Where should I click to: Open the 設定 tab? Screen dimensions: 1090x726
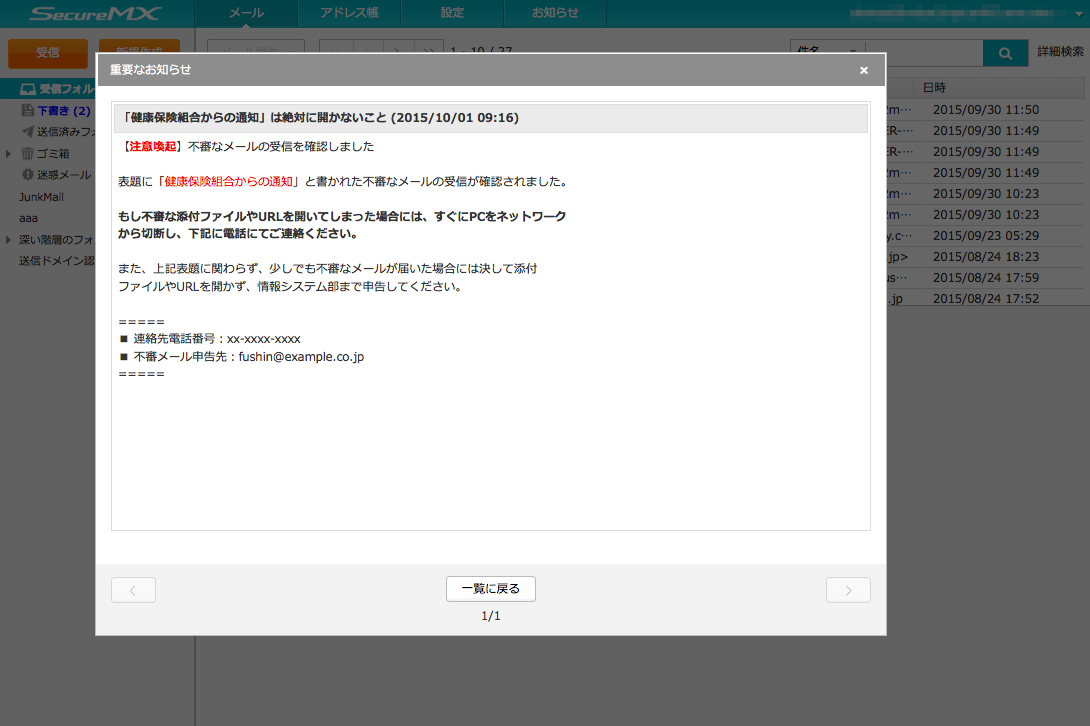tap(452, 13)
